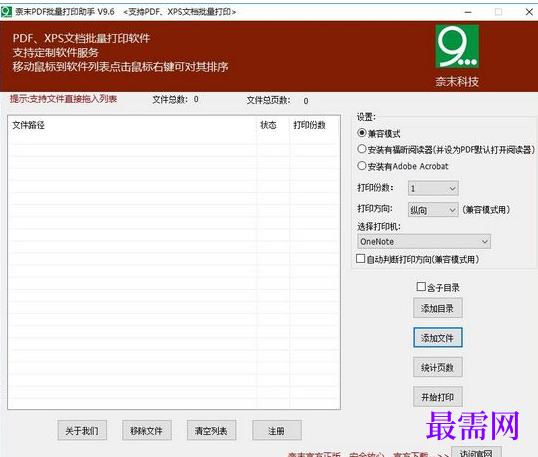This screenshot has height=457, width=538.
Task: Click the 移除文件 button
Action: tap(147, 430)
